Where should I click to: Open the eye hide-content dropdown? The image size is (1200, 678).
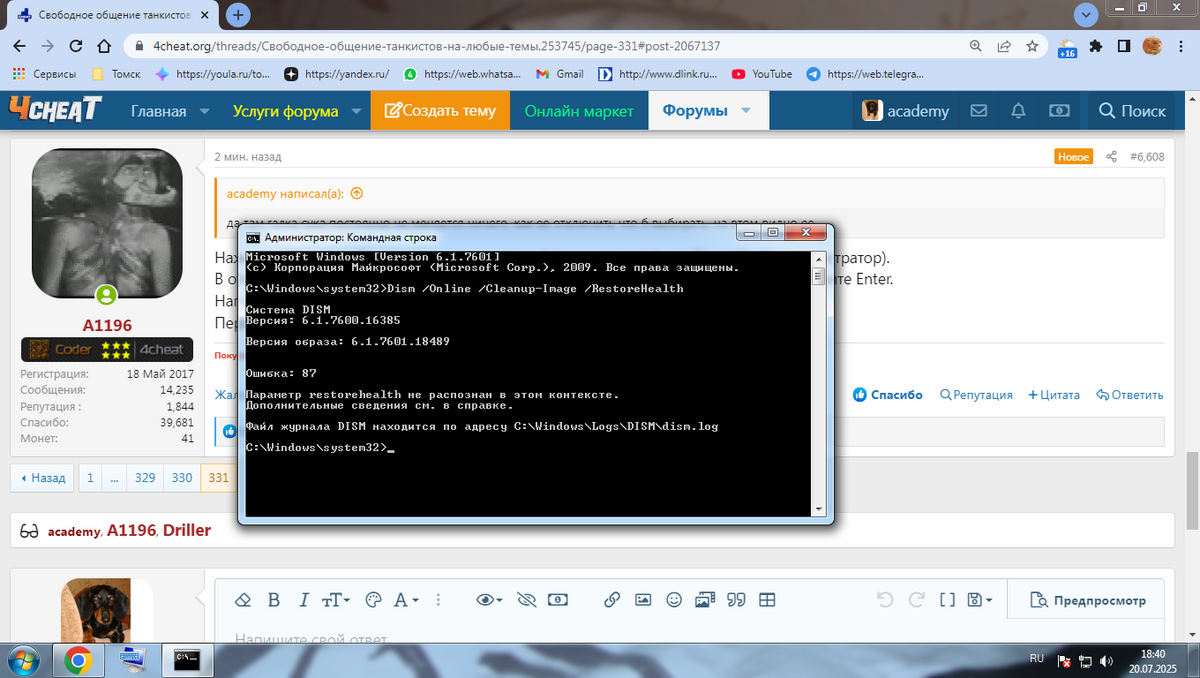[x=489, y=600]
